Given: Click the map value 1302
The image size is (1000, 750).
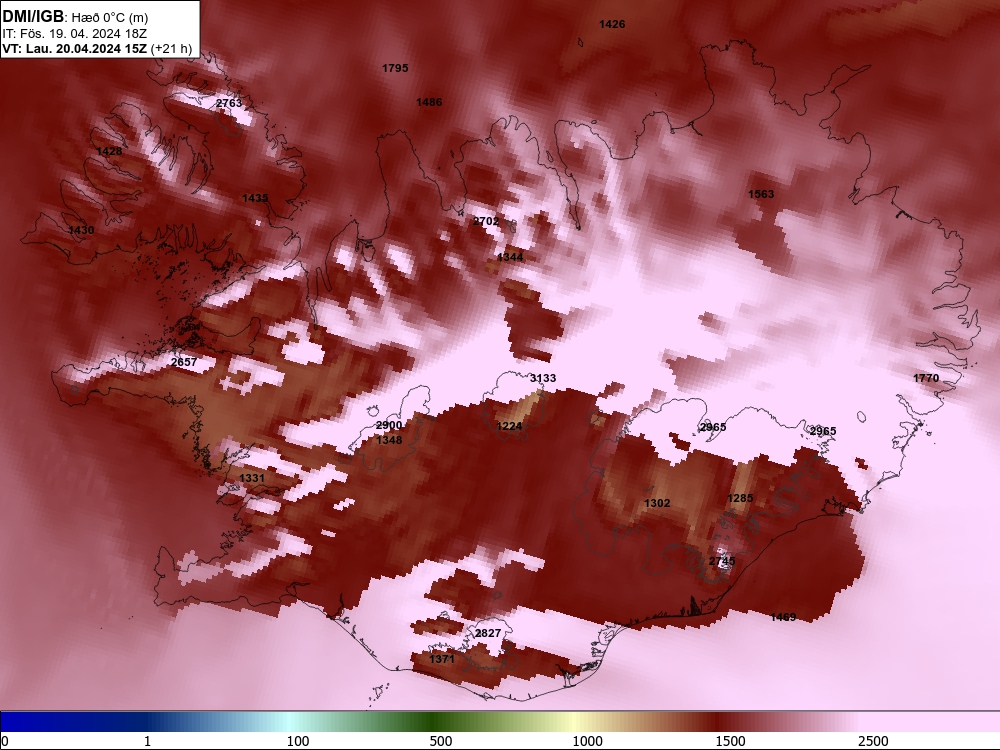Looking at the screenshot, I should 657,503.
